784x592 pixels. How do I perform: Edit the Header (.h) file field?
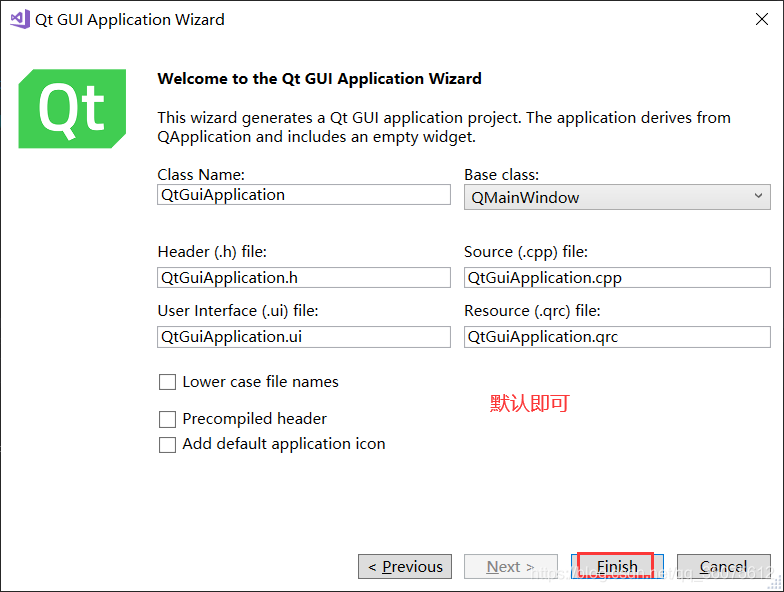(x=304, y=278)
